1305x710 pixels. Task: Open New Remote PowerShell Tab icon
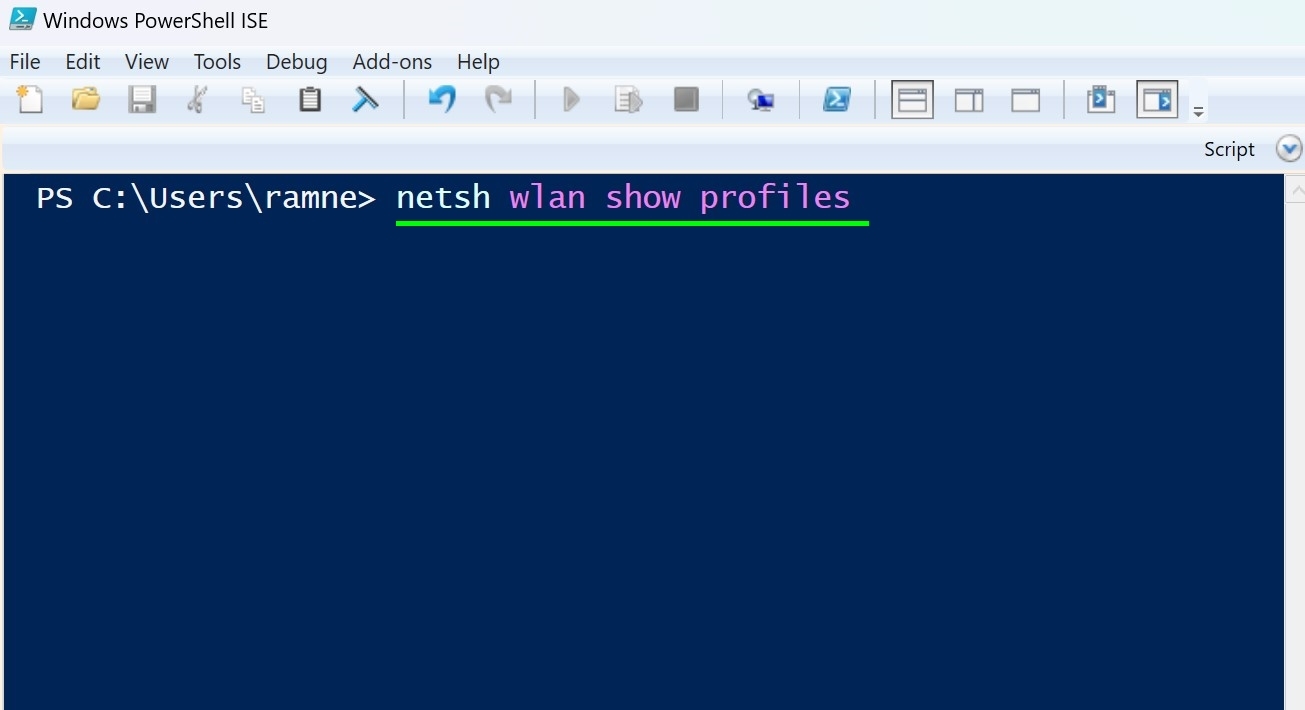(761, 99)
